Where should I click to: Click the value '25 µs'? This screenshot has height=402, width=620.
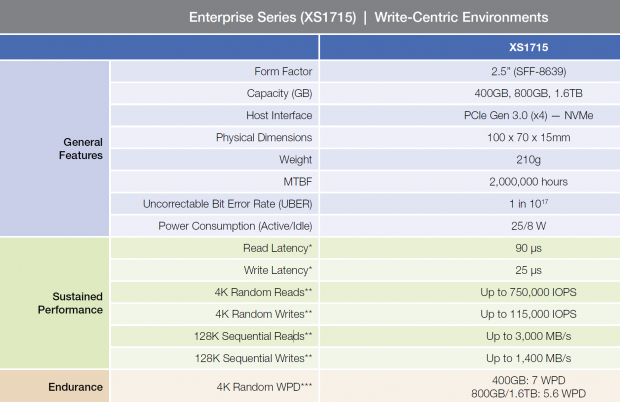point(528,270)
